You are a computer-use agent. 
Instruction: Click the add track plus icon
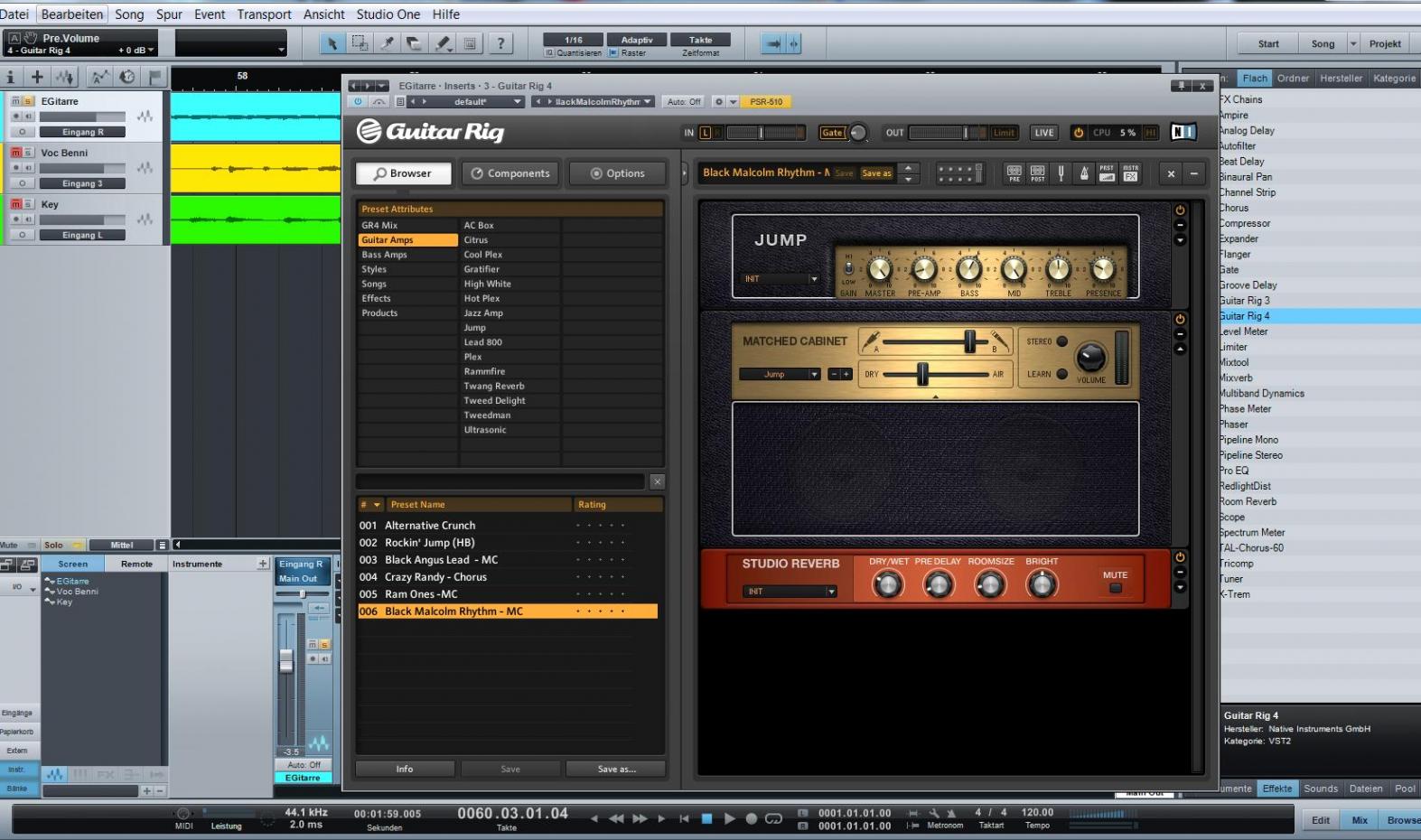[37, 77]
